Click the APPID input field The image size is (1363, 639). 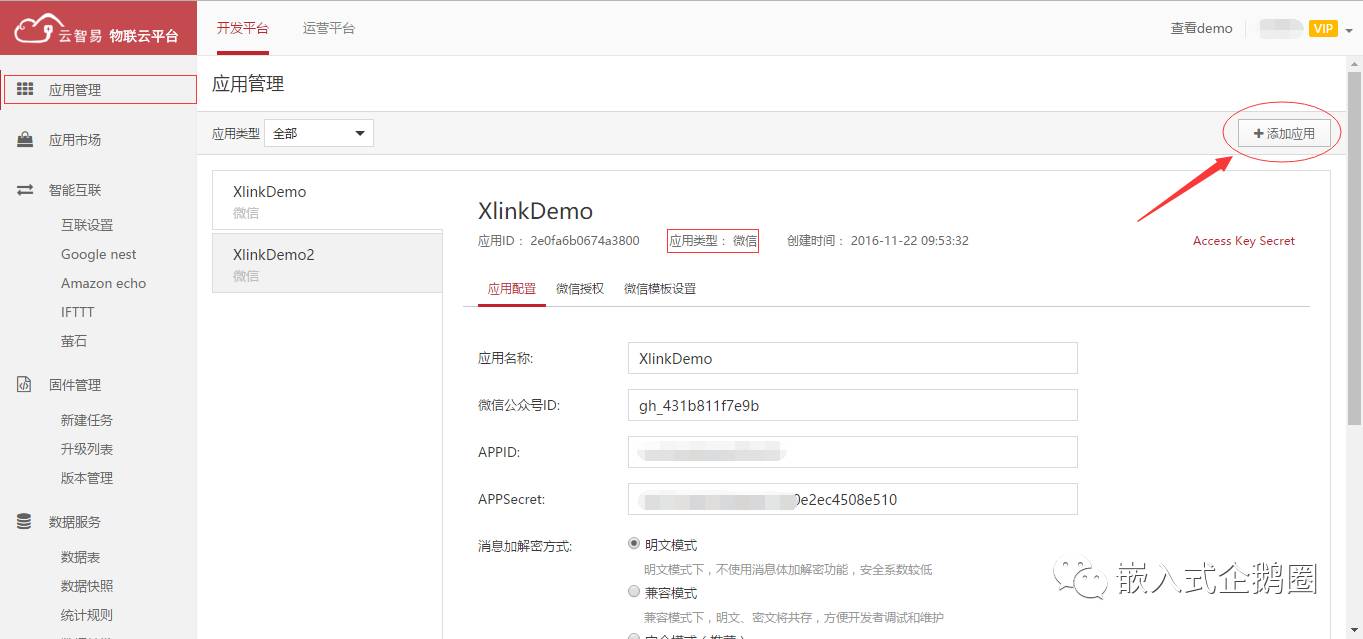[x=853, y=452]
